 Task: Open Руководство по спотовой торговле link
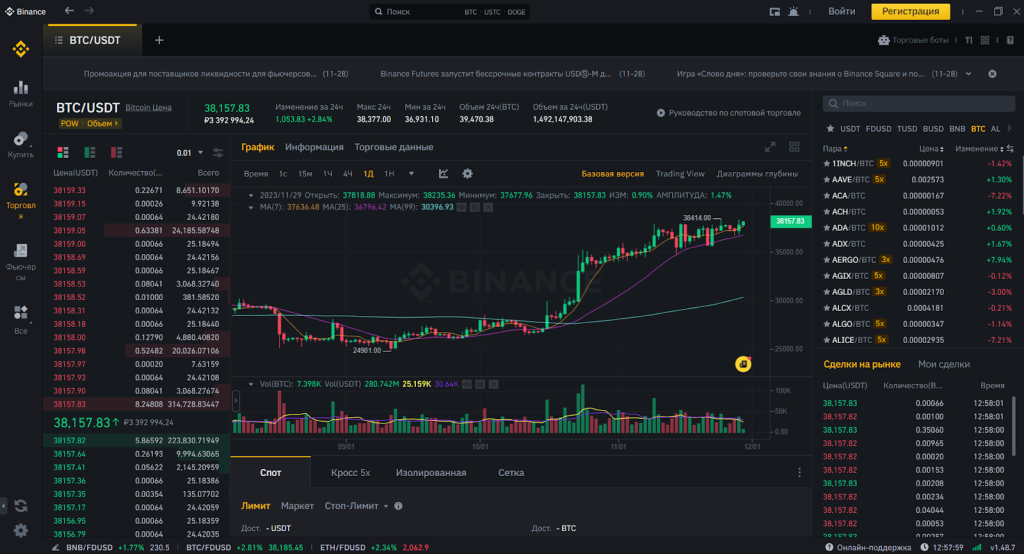[728, 113]
